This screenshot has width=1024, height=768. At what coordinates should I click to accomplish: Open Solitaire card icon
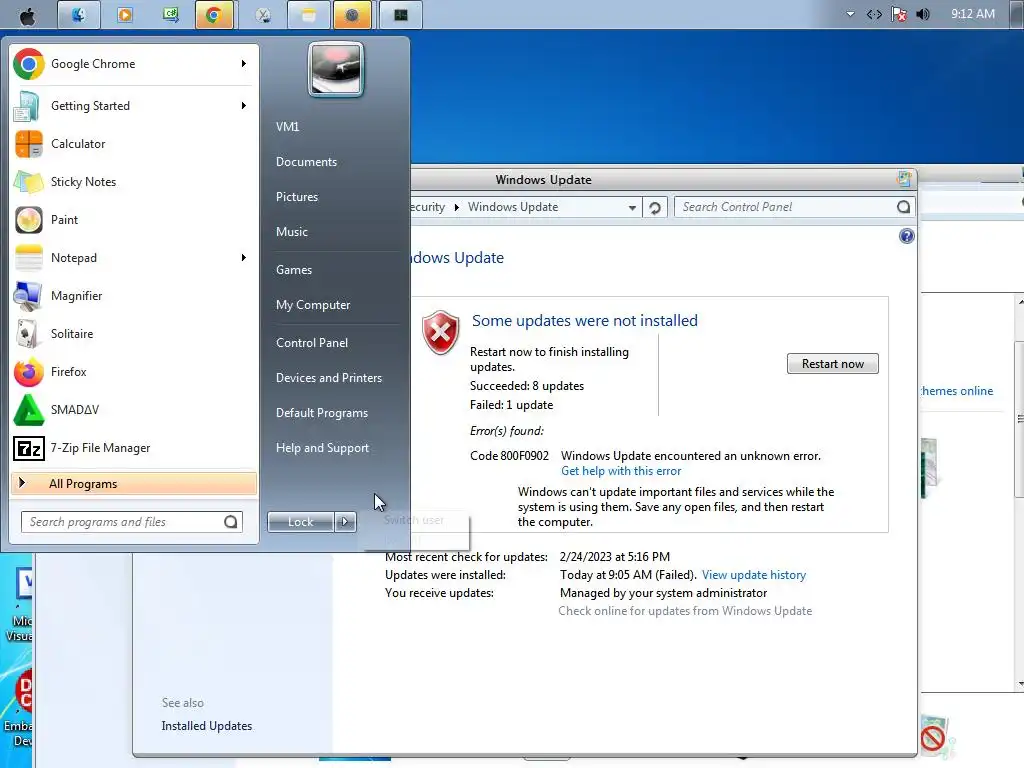pos(27,334)
